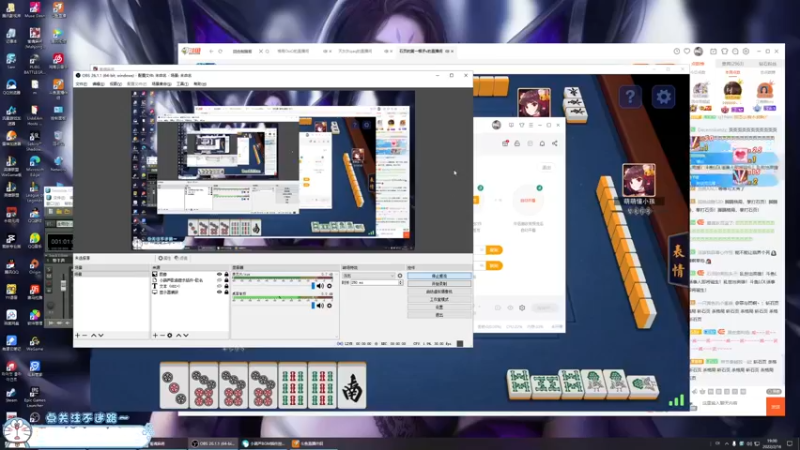Open second audio track settings gear in mixer
Screen dimensions: 800x450
[x=330, y=306]
